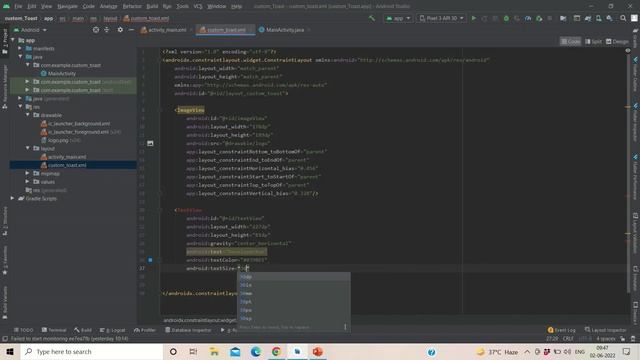Hide the Project panel with minus icon
640x360 pixels.
coord(131,30)
